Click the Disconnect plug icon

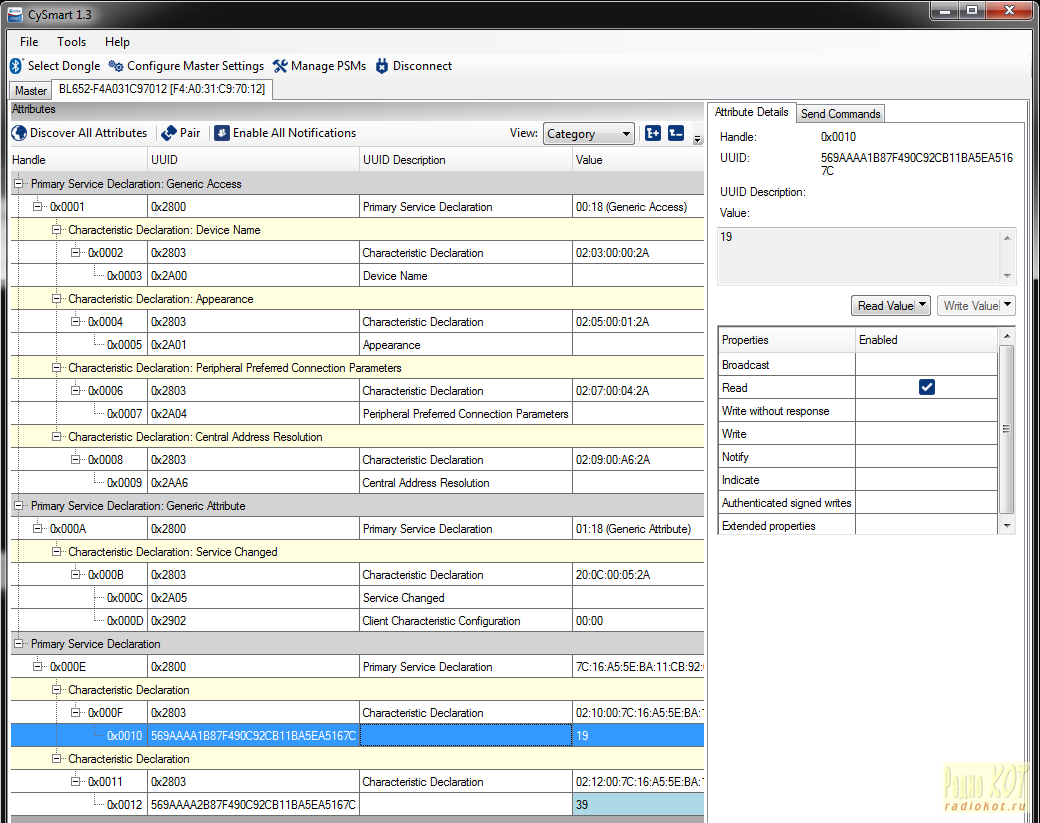tap(382, 66)
